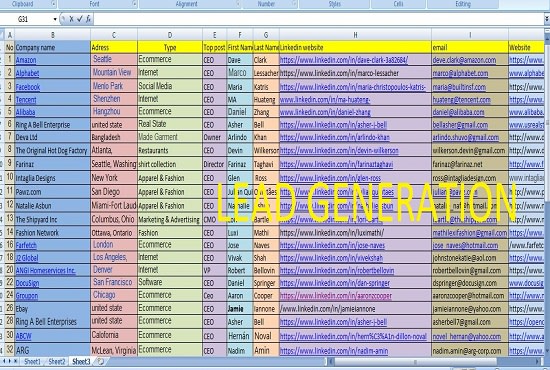550x370 pixels.
Task: Open the Groupon company link
Action: coord(27,296)
